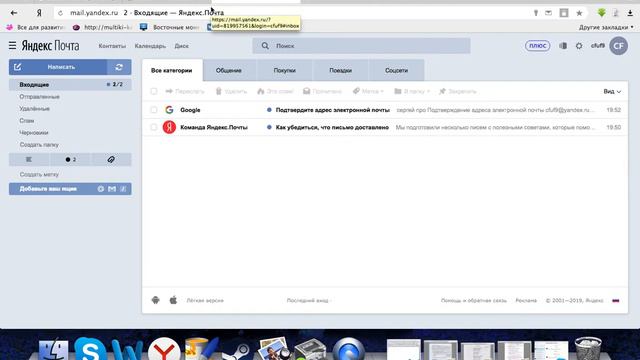Click Создать метку link
The height and width of the screenshot is (360, 640).
pyautogui.click(x=39, y=174)
